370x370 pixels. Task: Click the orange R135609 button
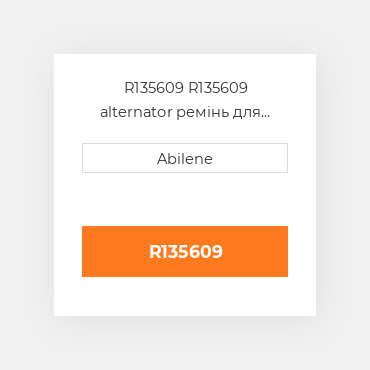pyautogui.click(x=185, y=251)
